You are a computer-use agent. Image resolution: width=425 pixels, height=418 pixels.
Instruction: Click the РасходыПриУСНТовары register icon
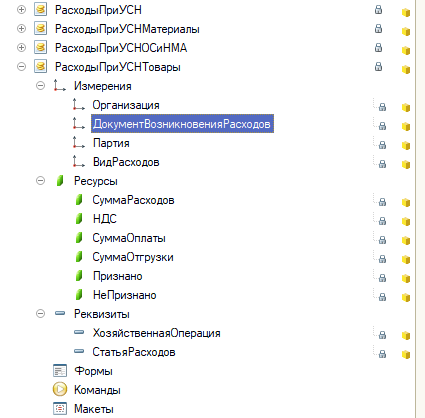tap(41, 67)
